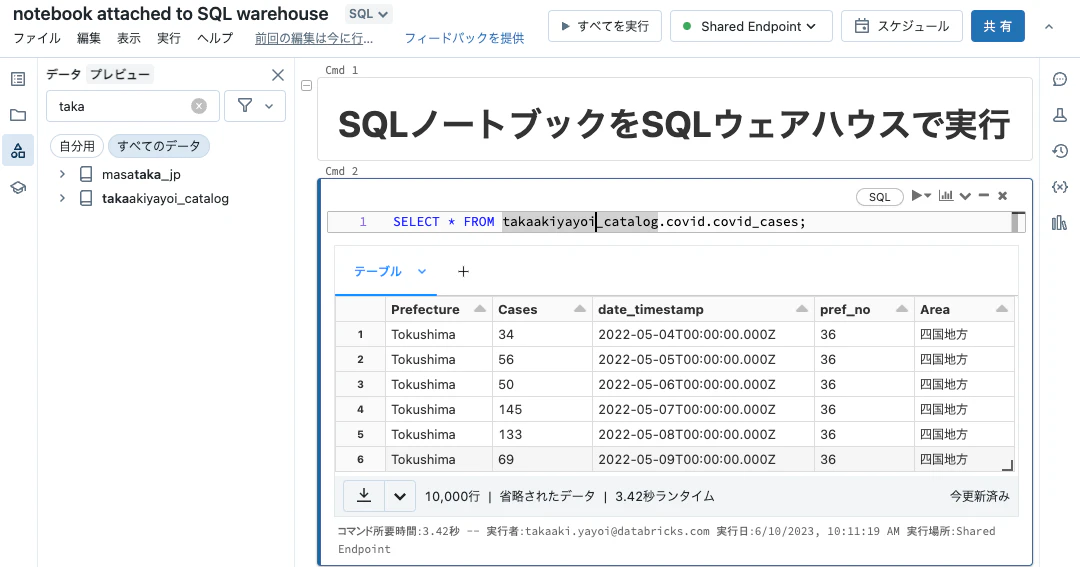1080x567 pixels.
Task: Select the data catalog sidebar icon
Action: (19, 151)
